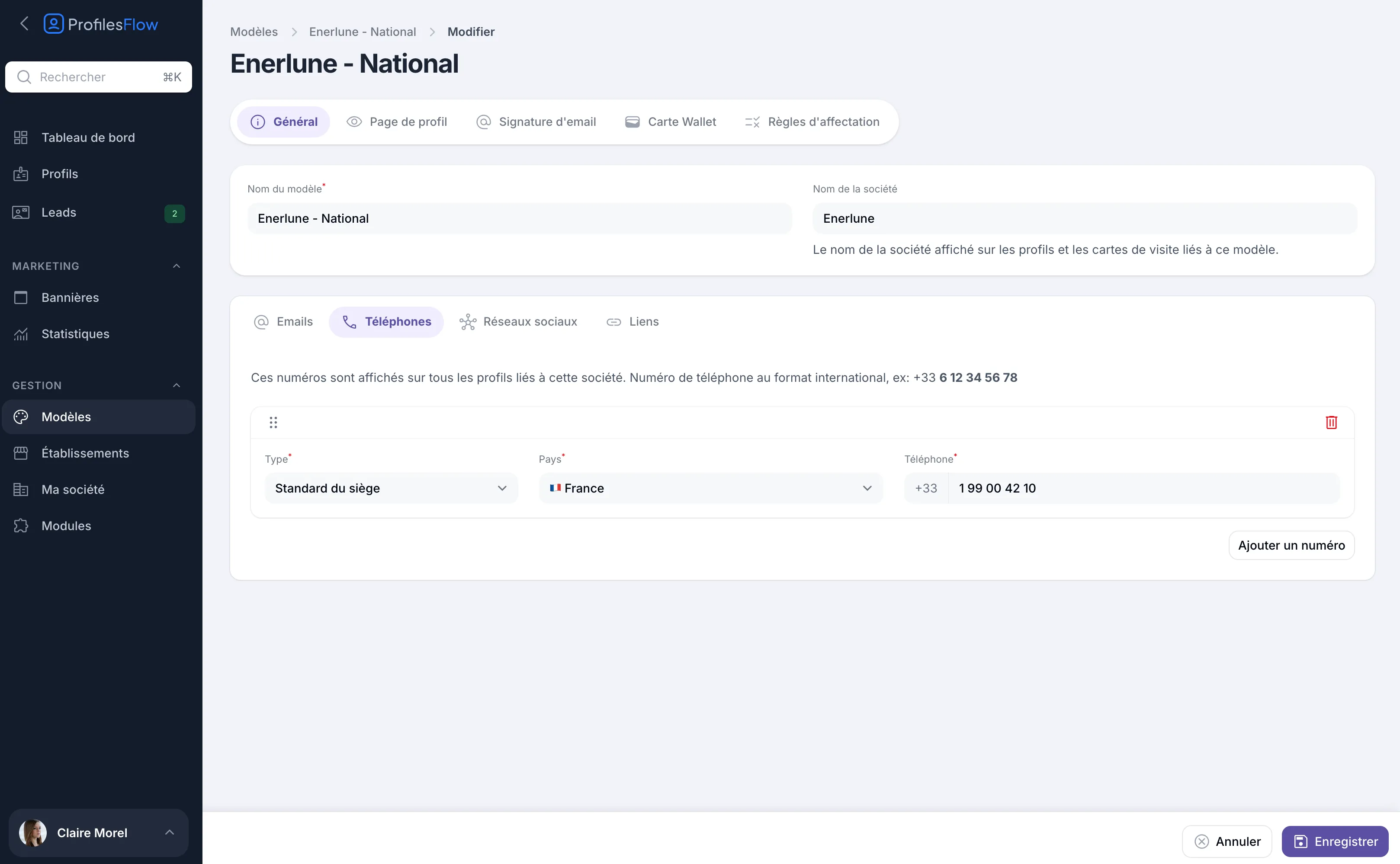
Task: Collapse the MARKETING section
Action: tap(176, 266)
